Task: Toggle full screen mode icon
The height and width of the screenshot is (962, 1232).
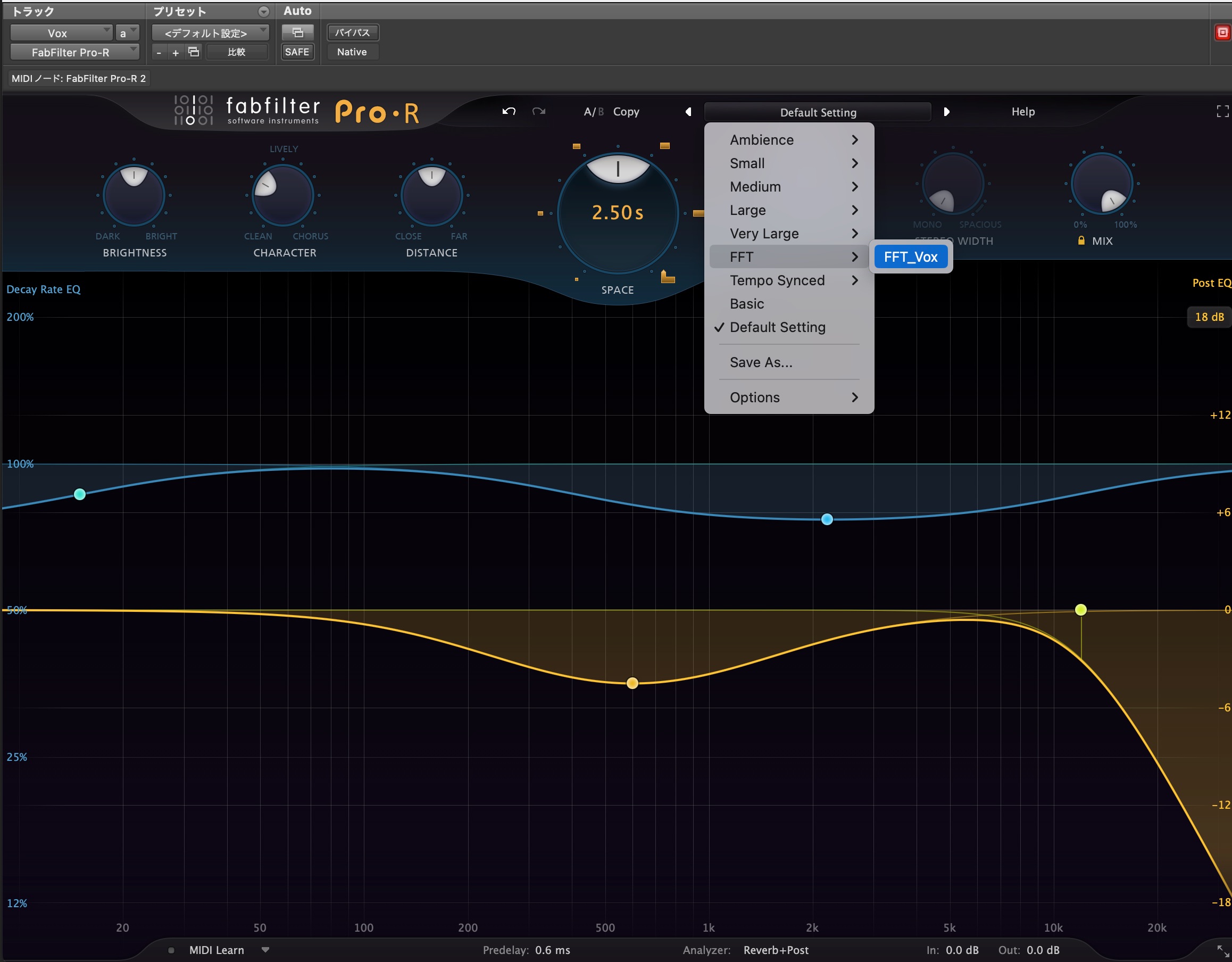Action: click(x=1222, y=112)
